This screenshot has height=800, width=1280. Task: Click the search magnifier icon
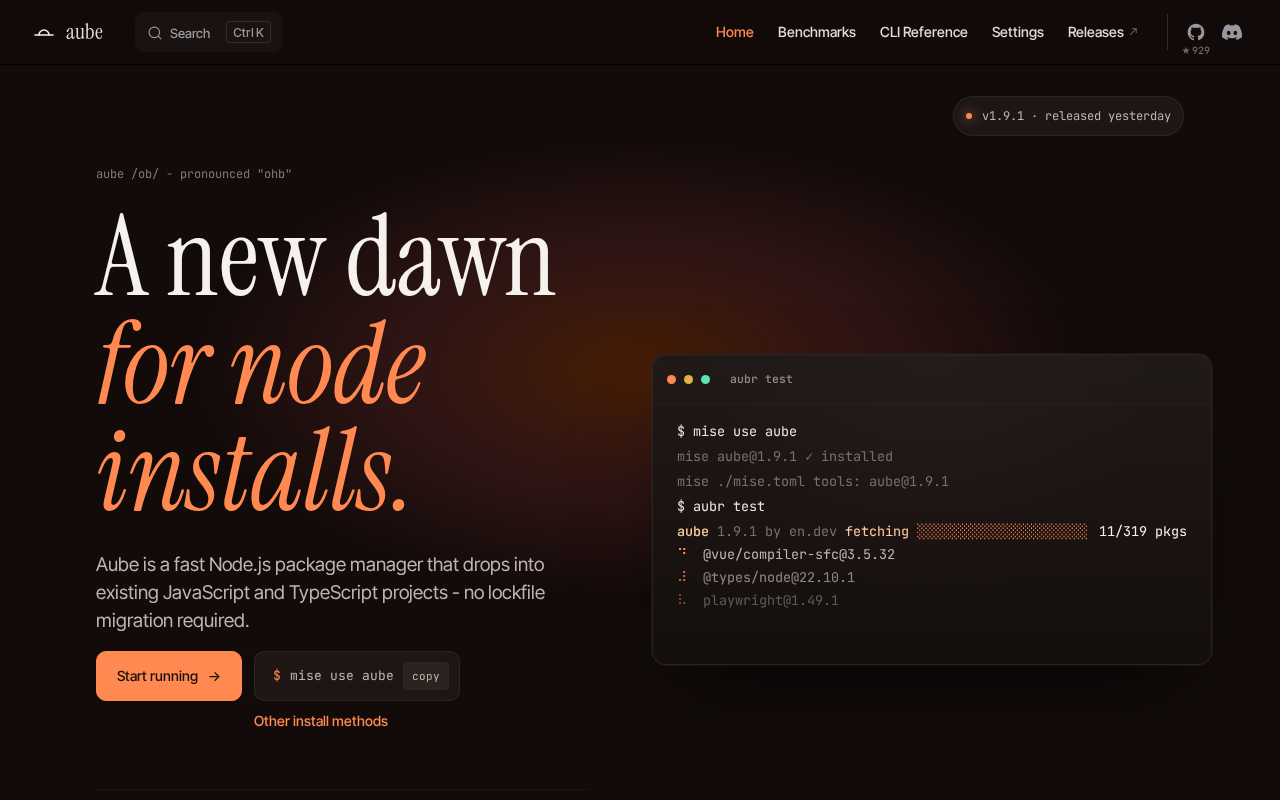click(x=155, y=33)
